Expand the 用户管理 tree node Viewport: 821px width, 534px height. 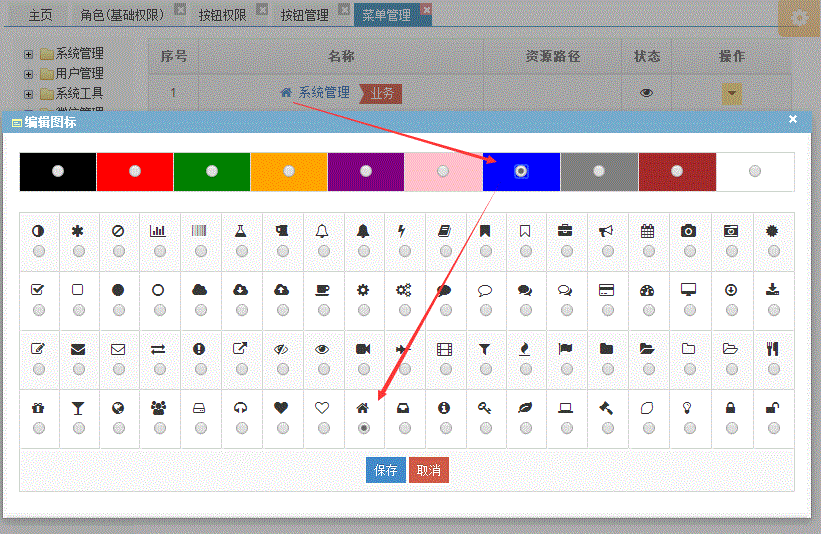coord(28,74)
